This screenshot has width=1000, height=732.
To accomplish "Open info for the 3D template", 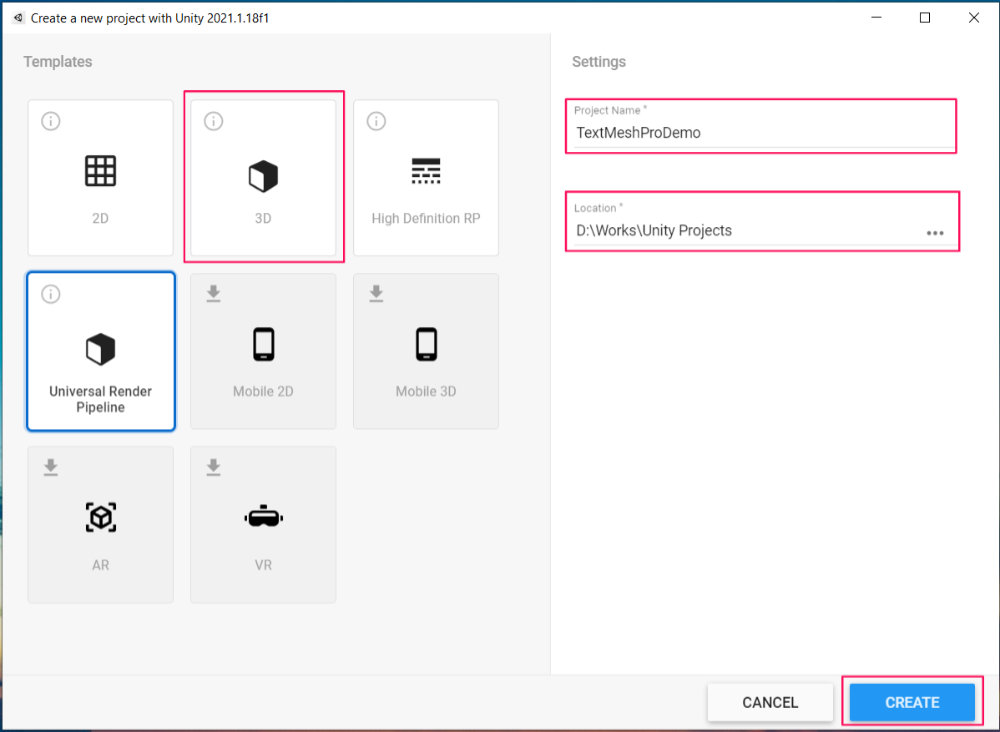I will [214, 121].
